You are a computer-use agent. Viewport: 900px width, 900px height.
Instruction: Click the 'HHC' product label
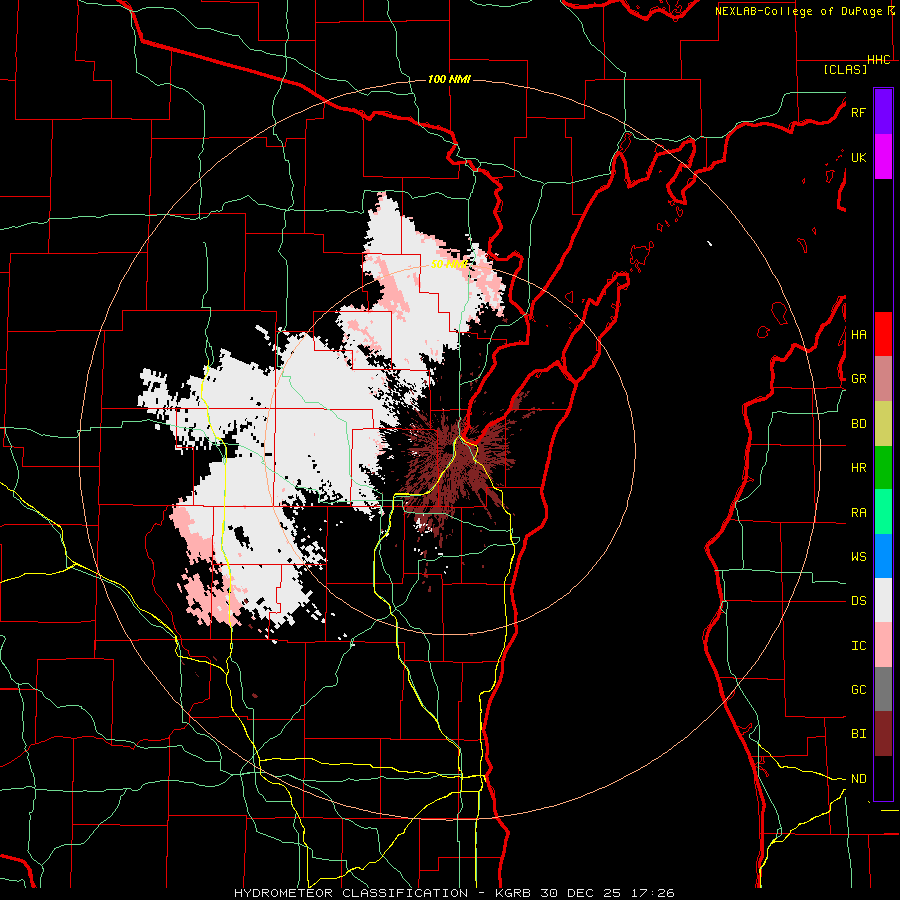click(x=879, y=60)
